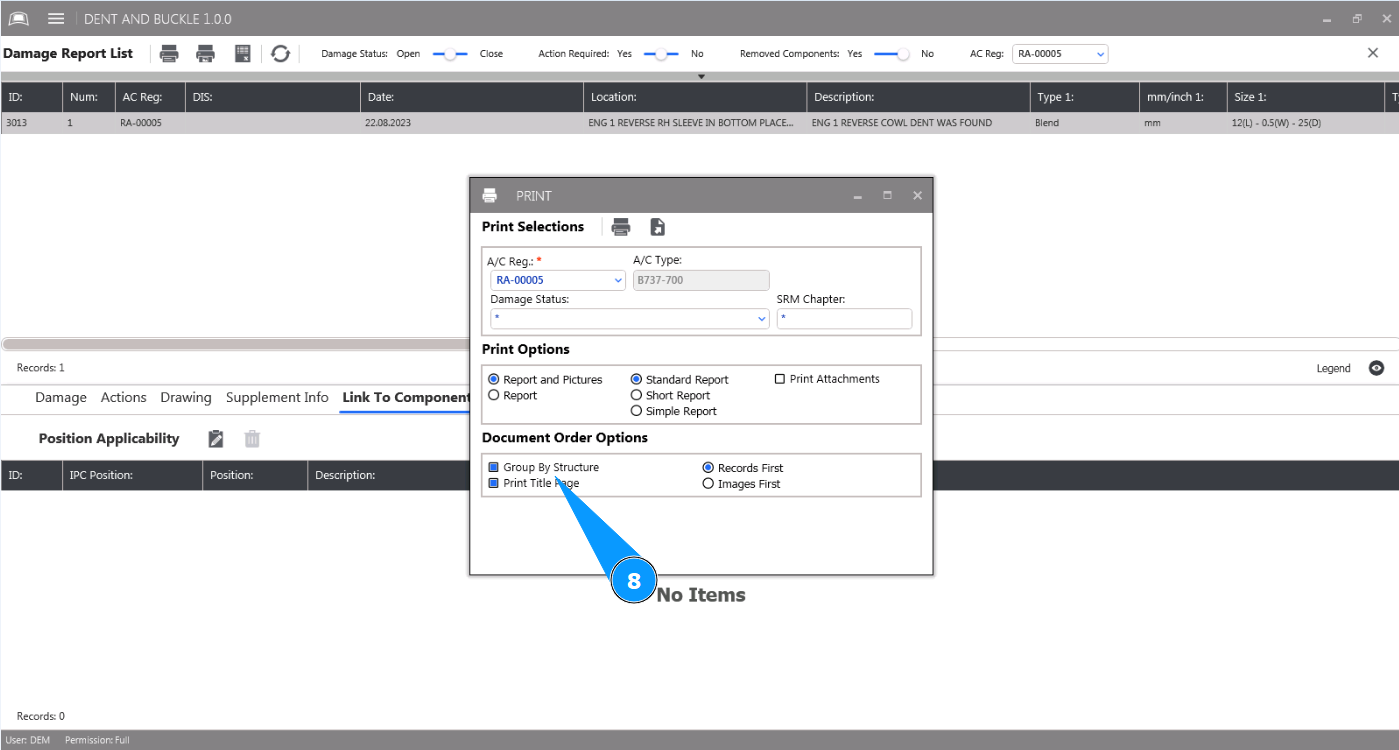This screenshot has height=750, width=1399.
Task: Click the SRM Chapter input field
Action: tap(844, 319)
